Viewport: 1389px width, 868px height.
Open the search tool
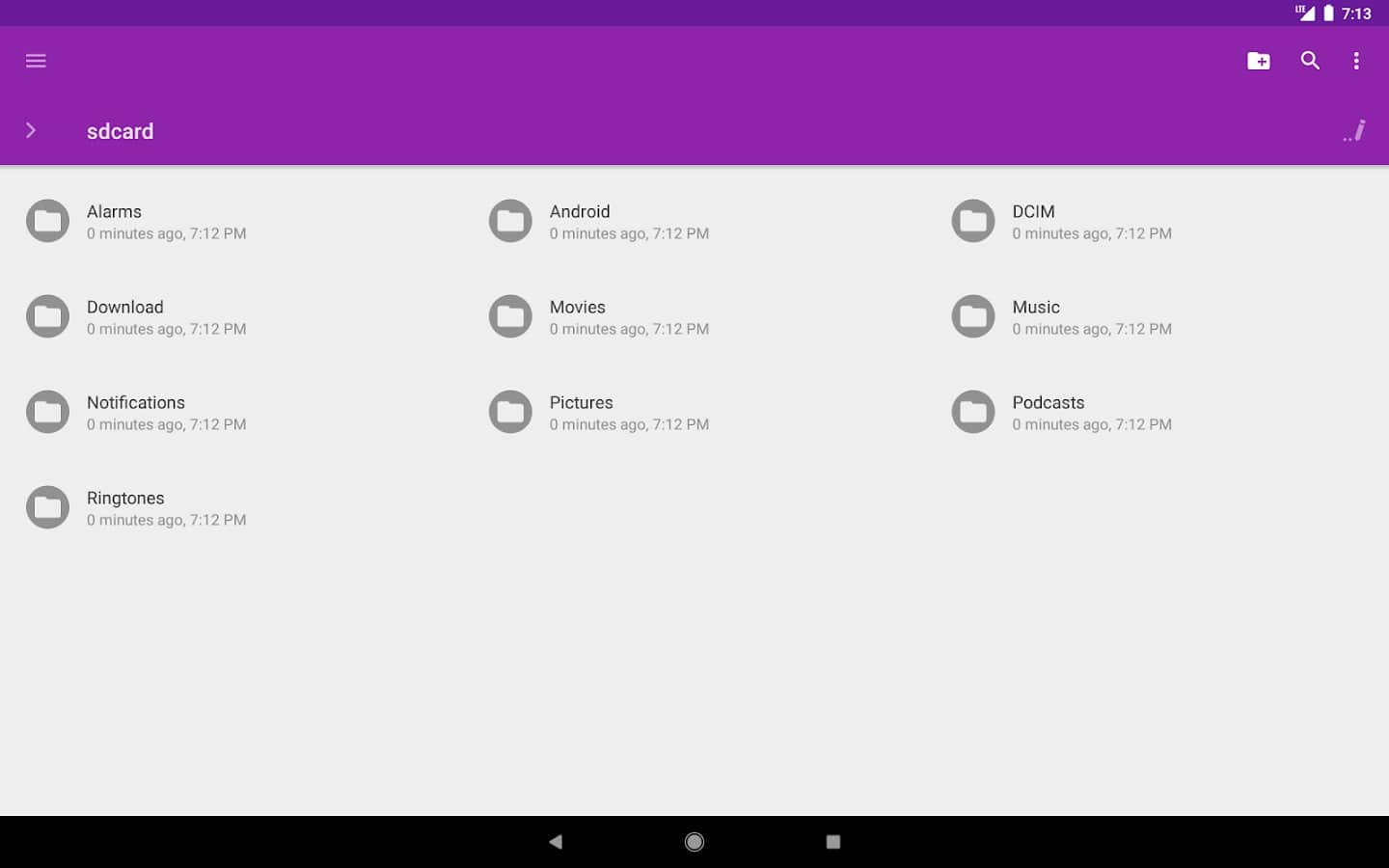click(x=1310, y=61)
